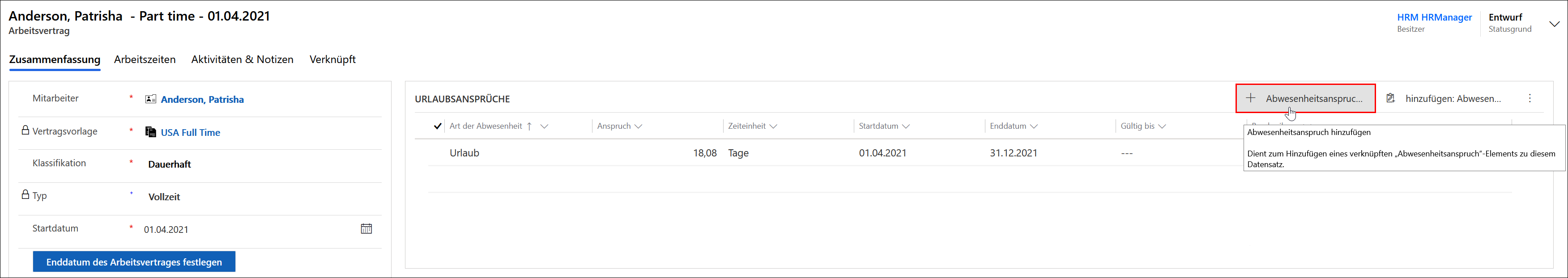Click the lock icon next to Typ
The height and width of the screenshot is (278, 1568).
26,195
